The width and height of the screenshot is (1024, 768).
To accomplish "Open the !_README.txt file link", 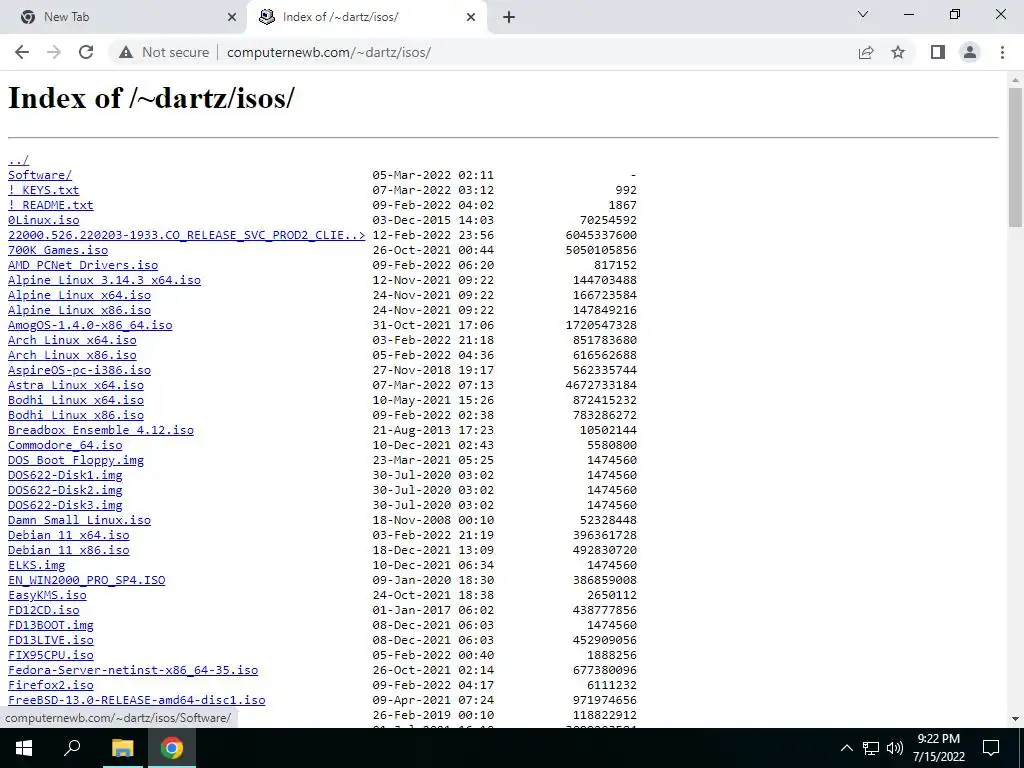I will 50,205.
